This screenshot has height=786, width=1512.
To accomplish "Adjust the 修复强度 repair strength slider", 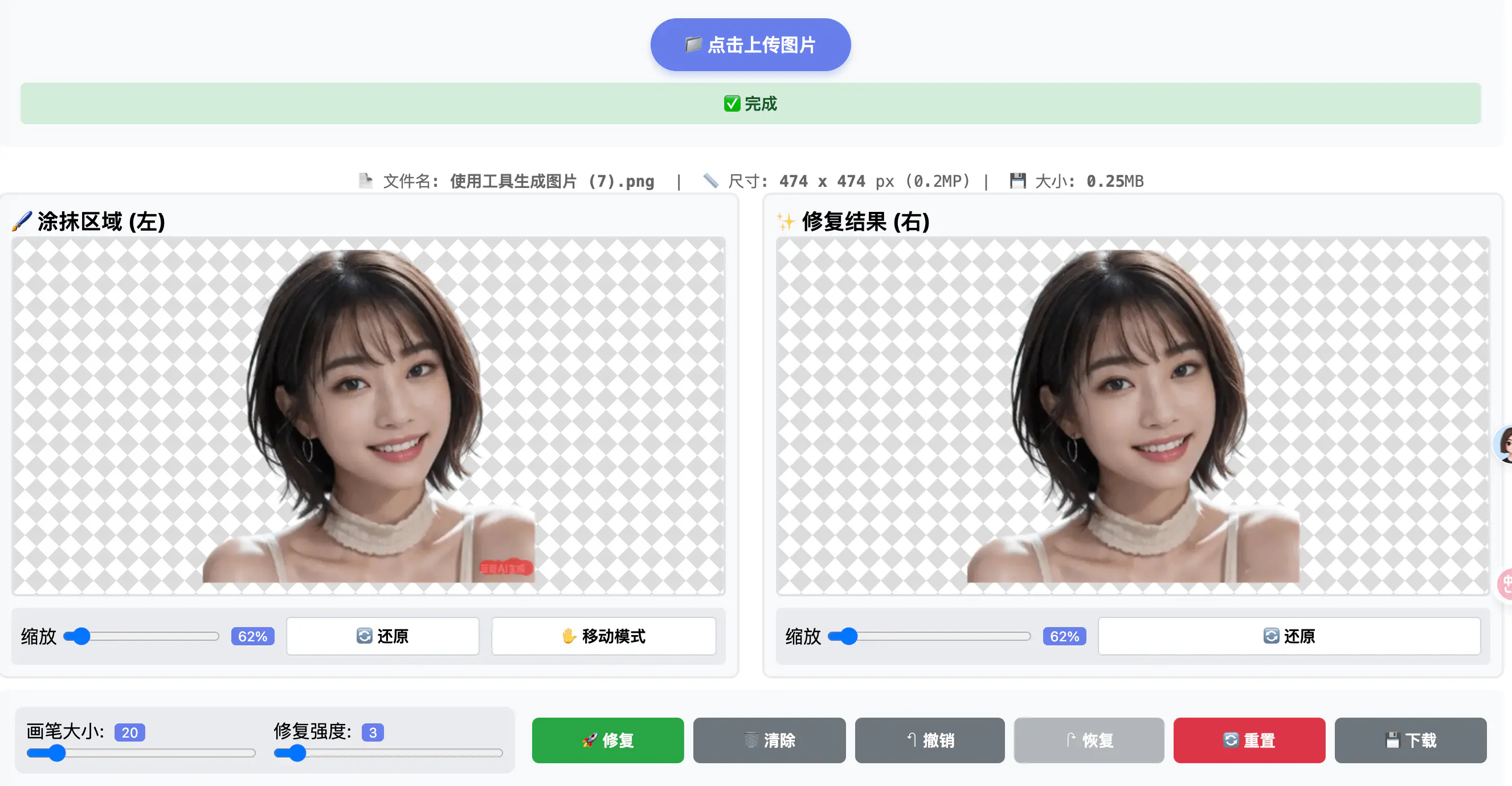I will pos(388,753).
